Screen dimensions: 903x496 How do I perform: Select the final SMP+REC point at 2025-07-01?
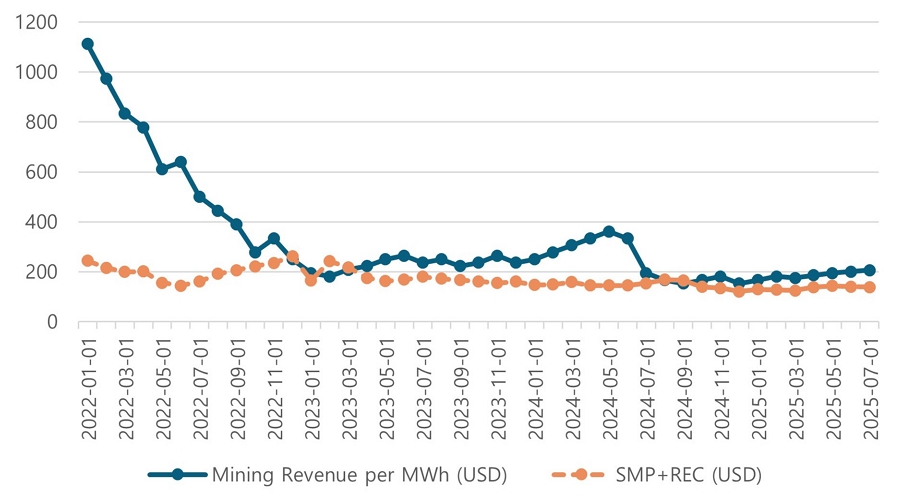(x=869, y=287)
